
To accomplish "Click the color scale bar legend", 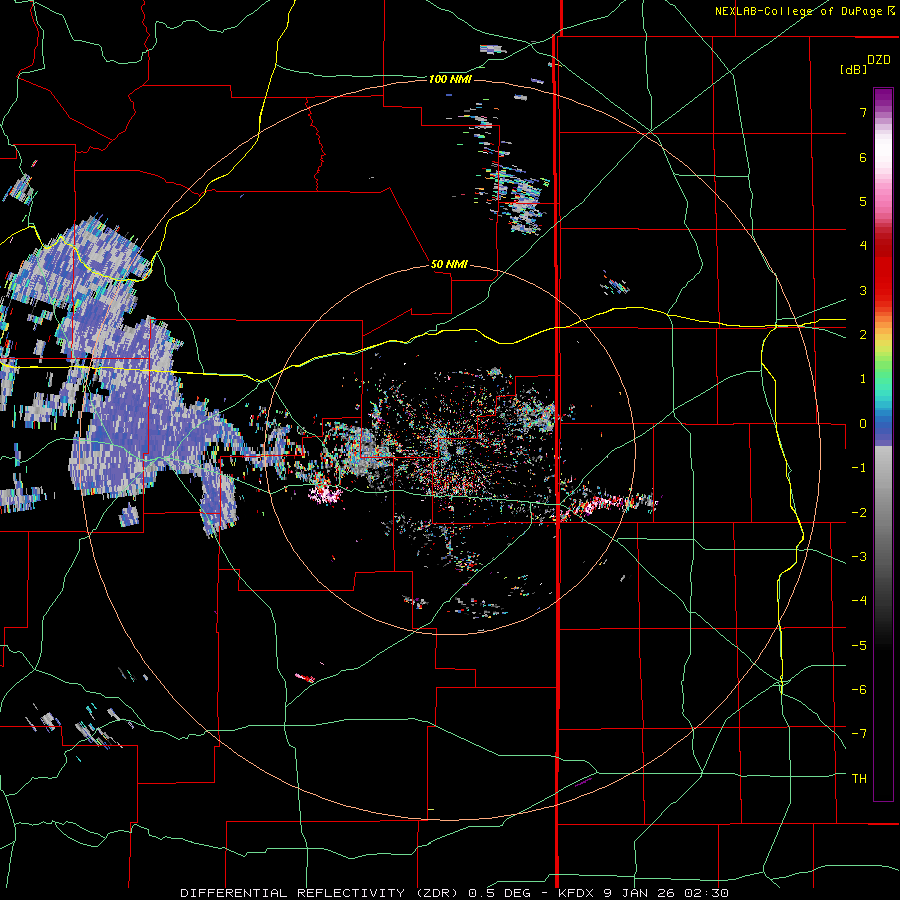I will click(883, 444).
